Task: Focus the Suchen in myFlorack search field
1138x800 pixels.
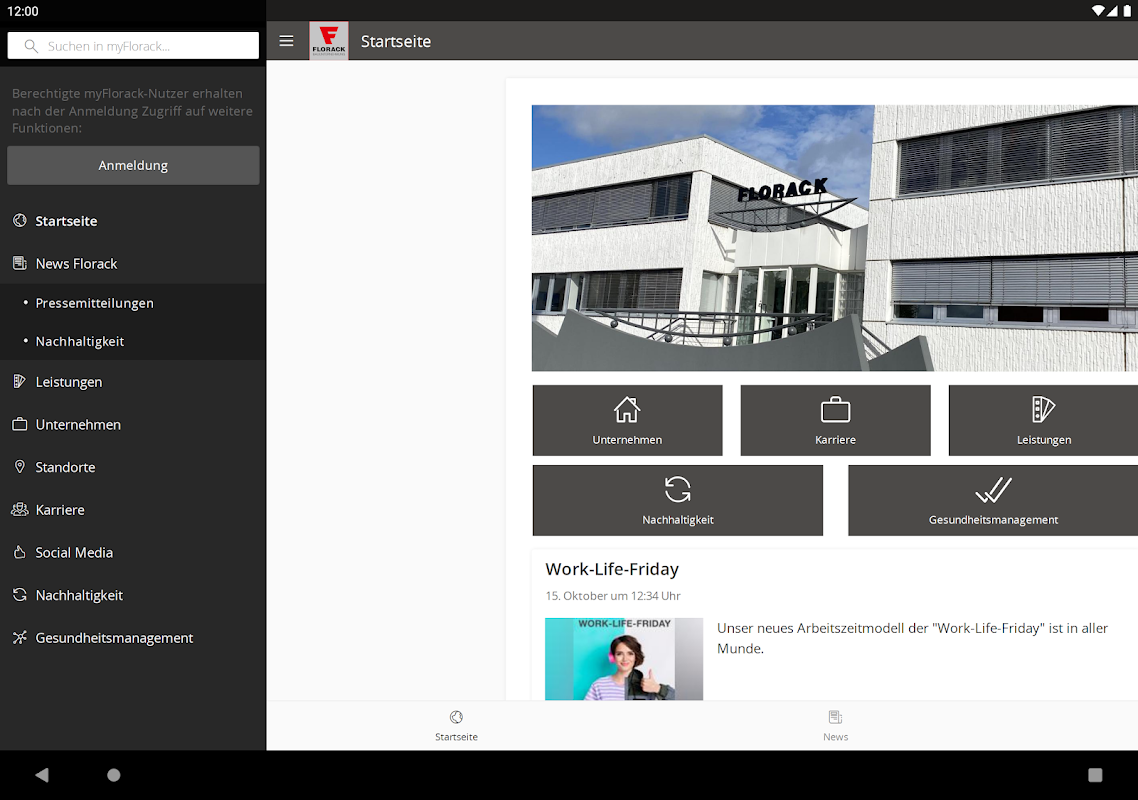Action: [x=134, y=46]
